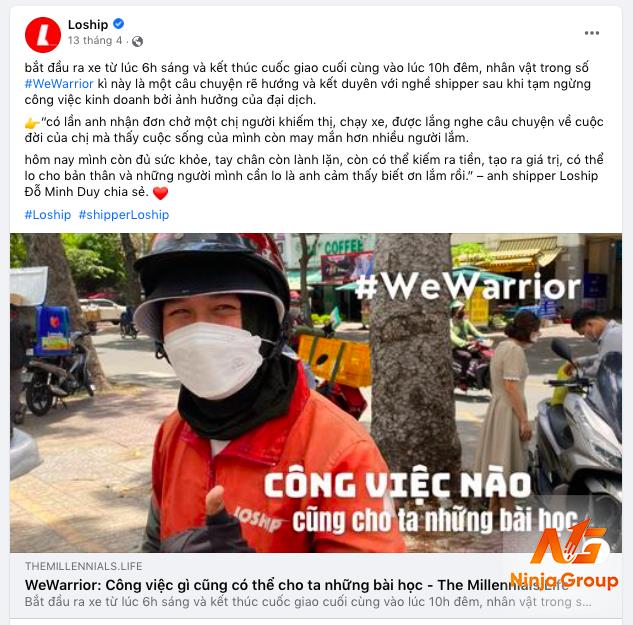The image size is (633, 625).
Task: Click the red heart emoji in post
Action: pyautogui.click(x=160, y=193)
